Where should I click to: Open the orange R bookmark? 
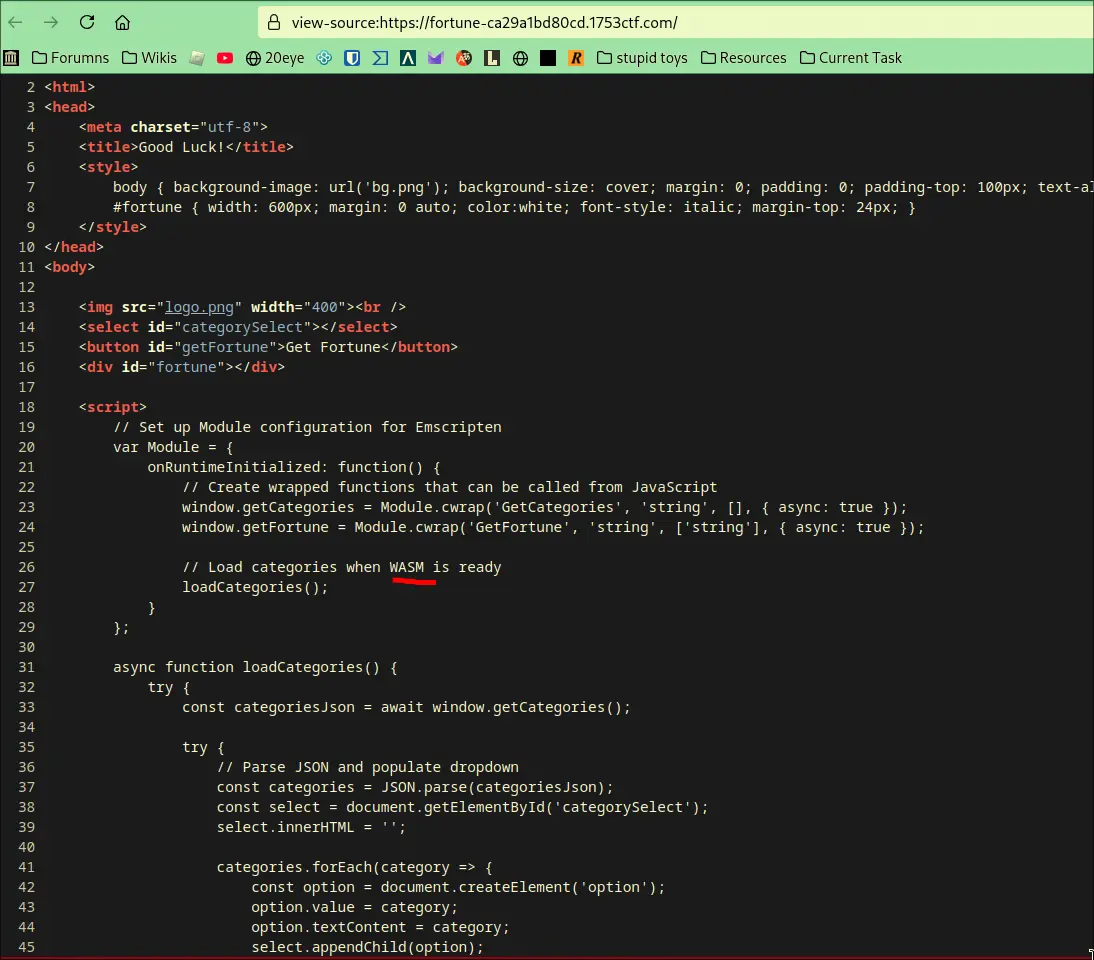575,58
